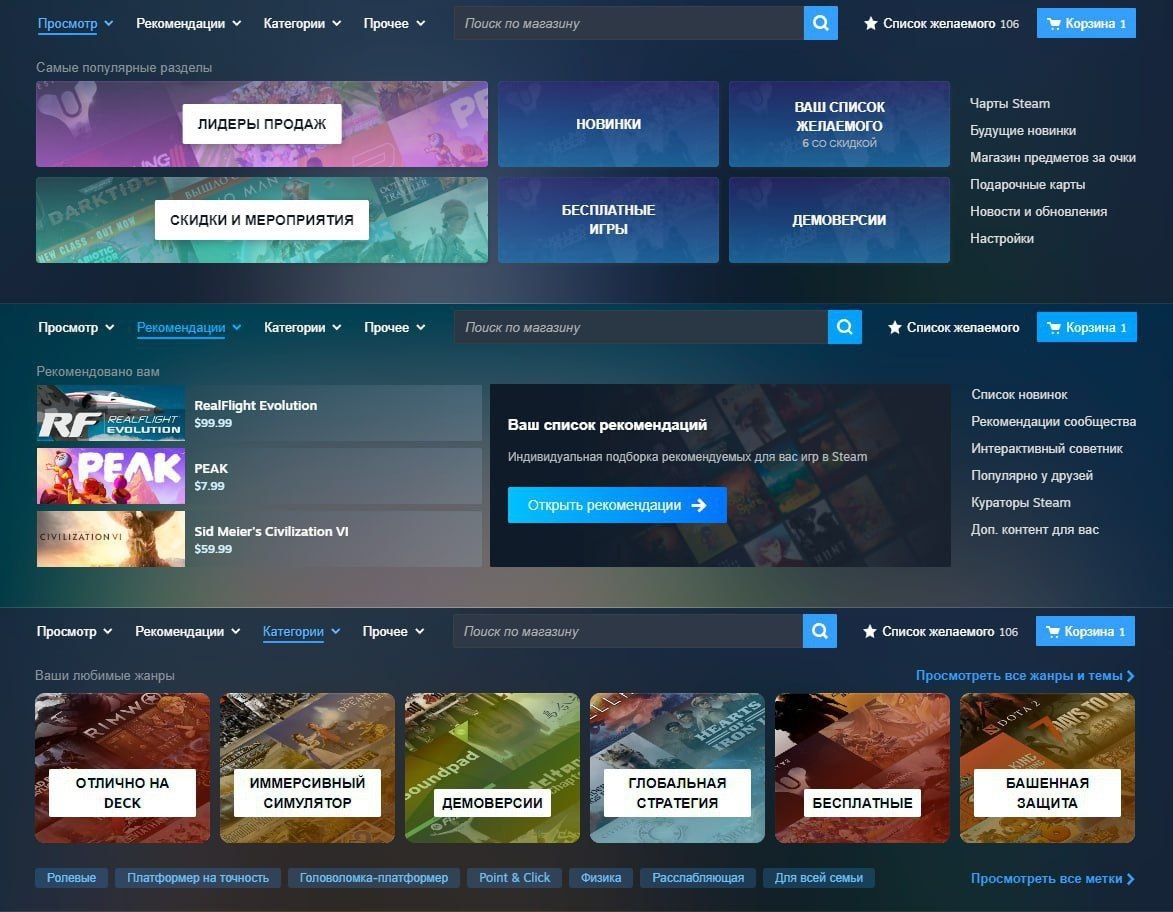1173x912 pixels.
Task: Open the 'Бесплатные игры' tile
Action: tap(608, 220)
